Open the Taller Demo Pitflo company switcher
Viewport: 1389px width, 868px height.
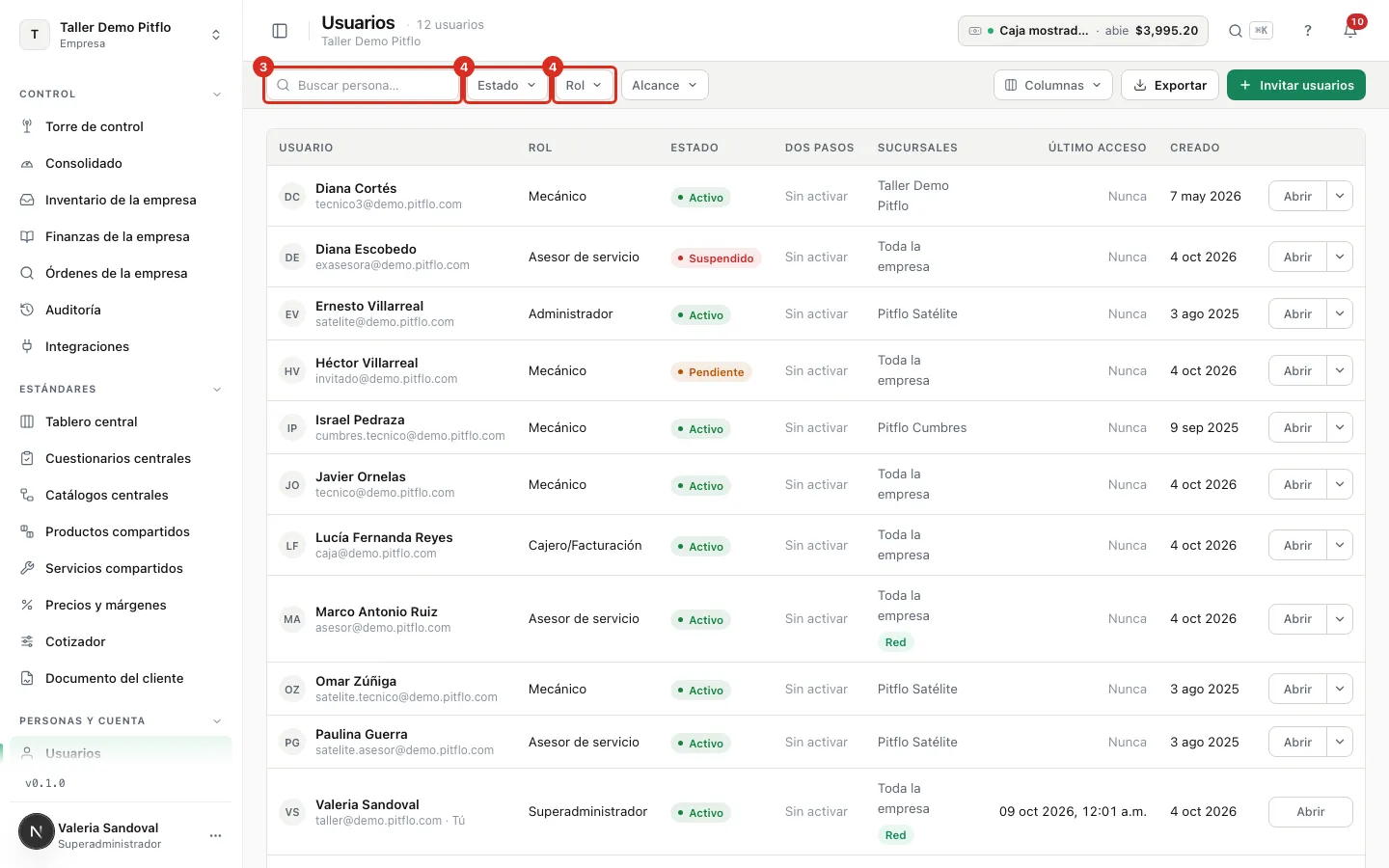point(121,35)
